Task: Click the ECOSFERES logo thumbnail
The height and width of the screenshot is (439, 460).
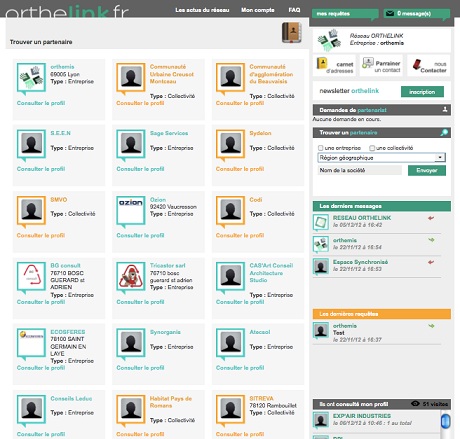Action: click(x=31, y=343)
